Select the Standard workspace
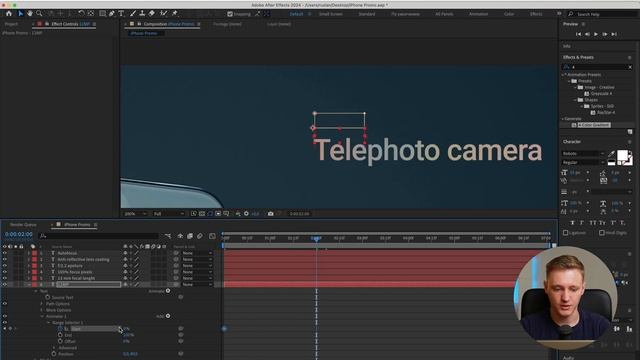Image resolution: width=640 pixels, height=360 pixels. point(367,14)
